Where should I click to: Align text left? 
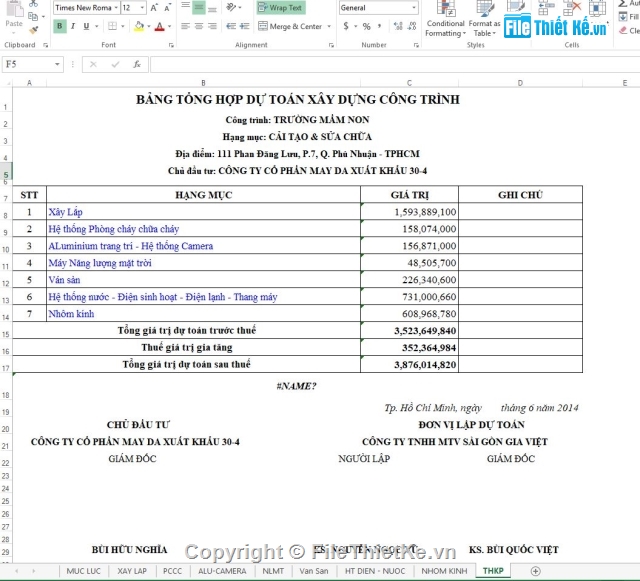[x=185, y=26]
